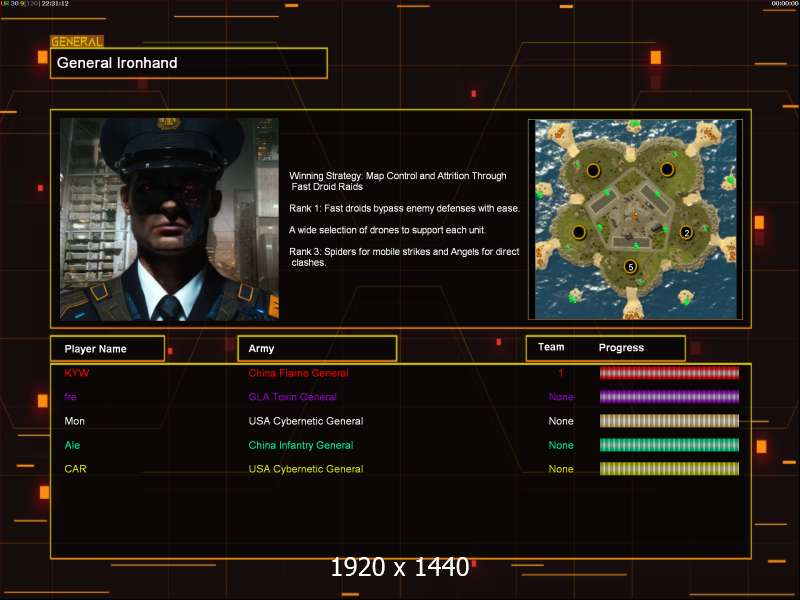
Task: Click team None for fre
Action: coord(561,396)
